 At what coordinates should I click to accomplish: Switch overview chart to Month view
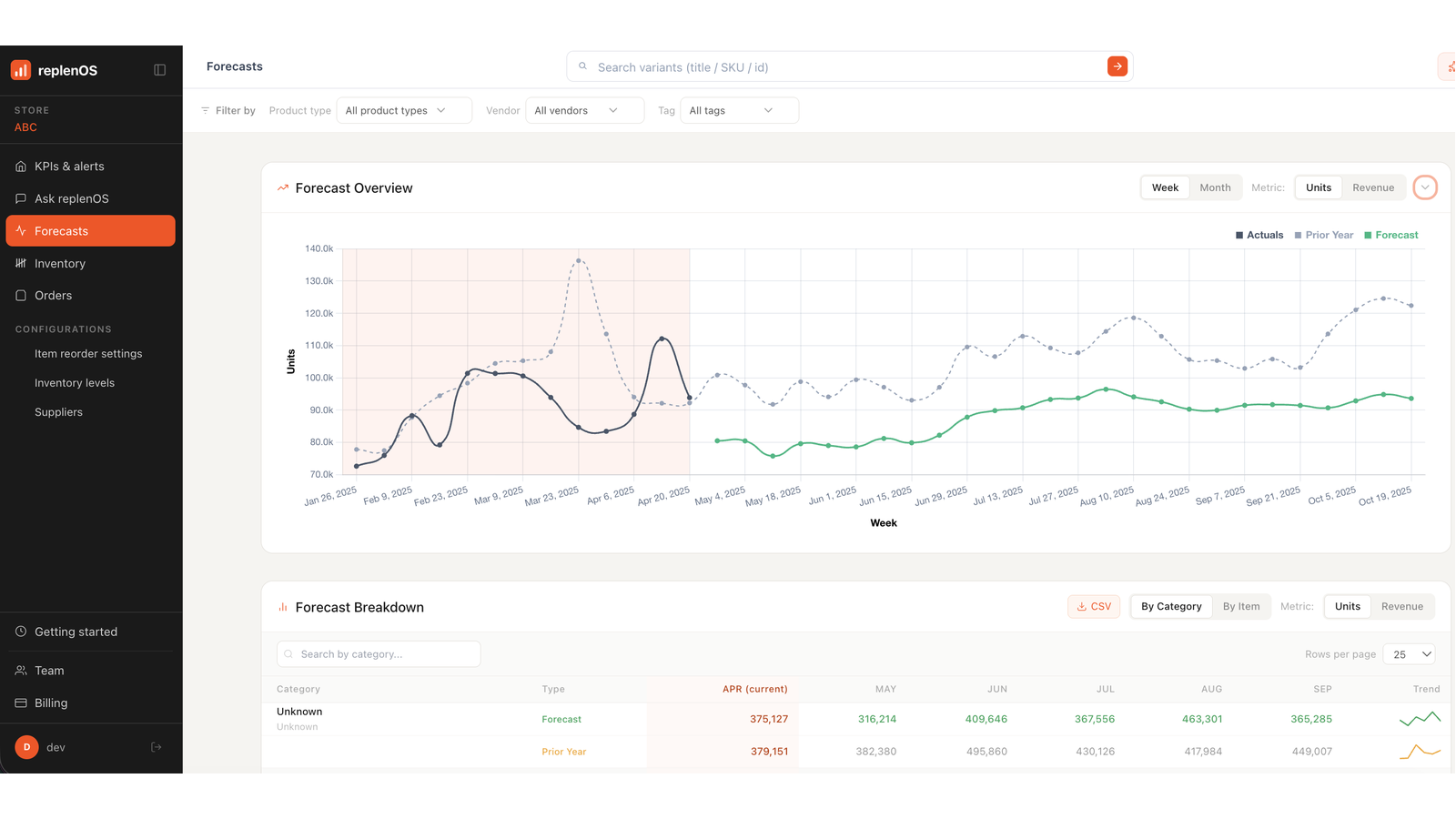tap(1215, 187)
